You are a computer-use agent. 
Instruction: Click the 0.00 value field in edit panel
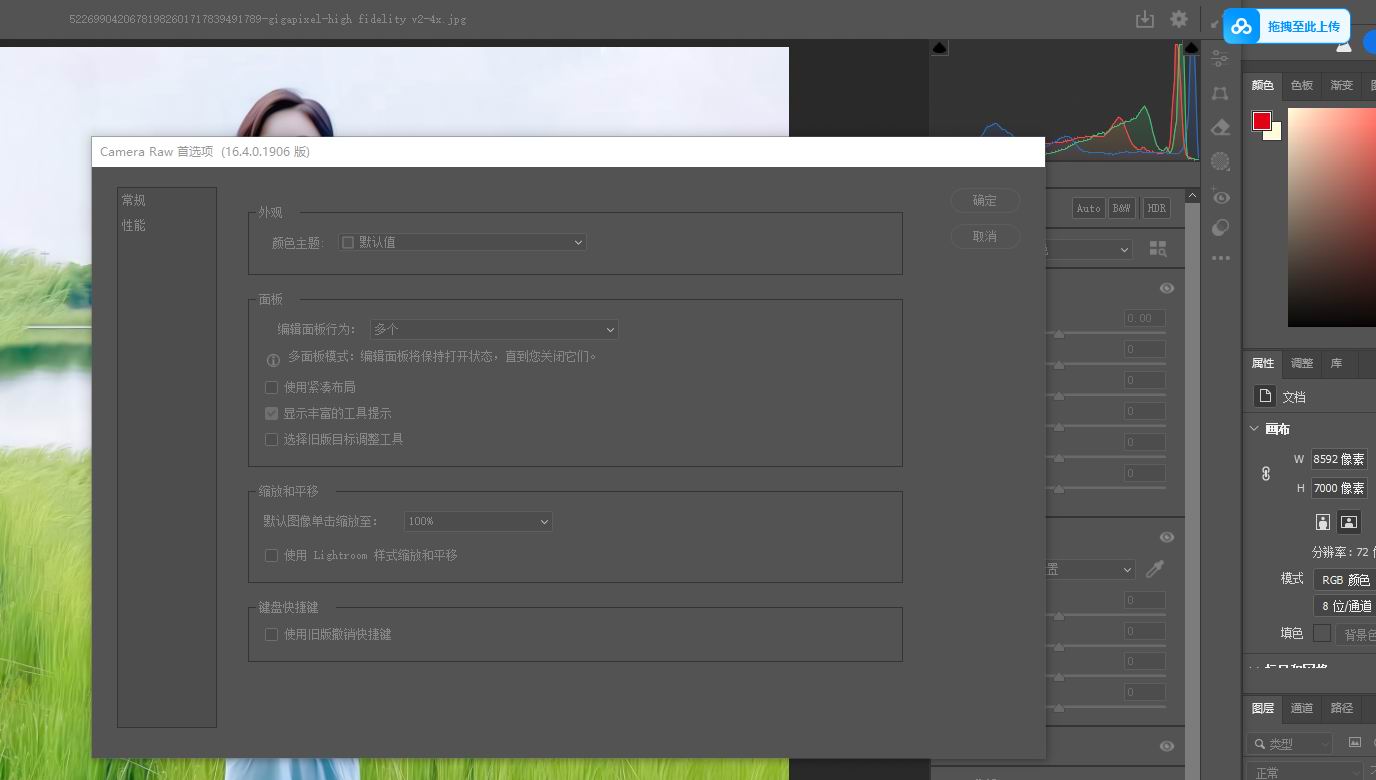tap(1144, 318)
